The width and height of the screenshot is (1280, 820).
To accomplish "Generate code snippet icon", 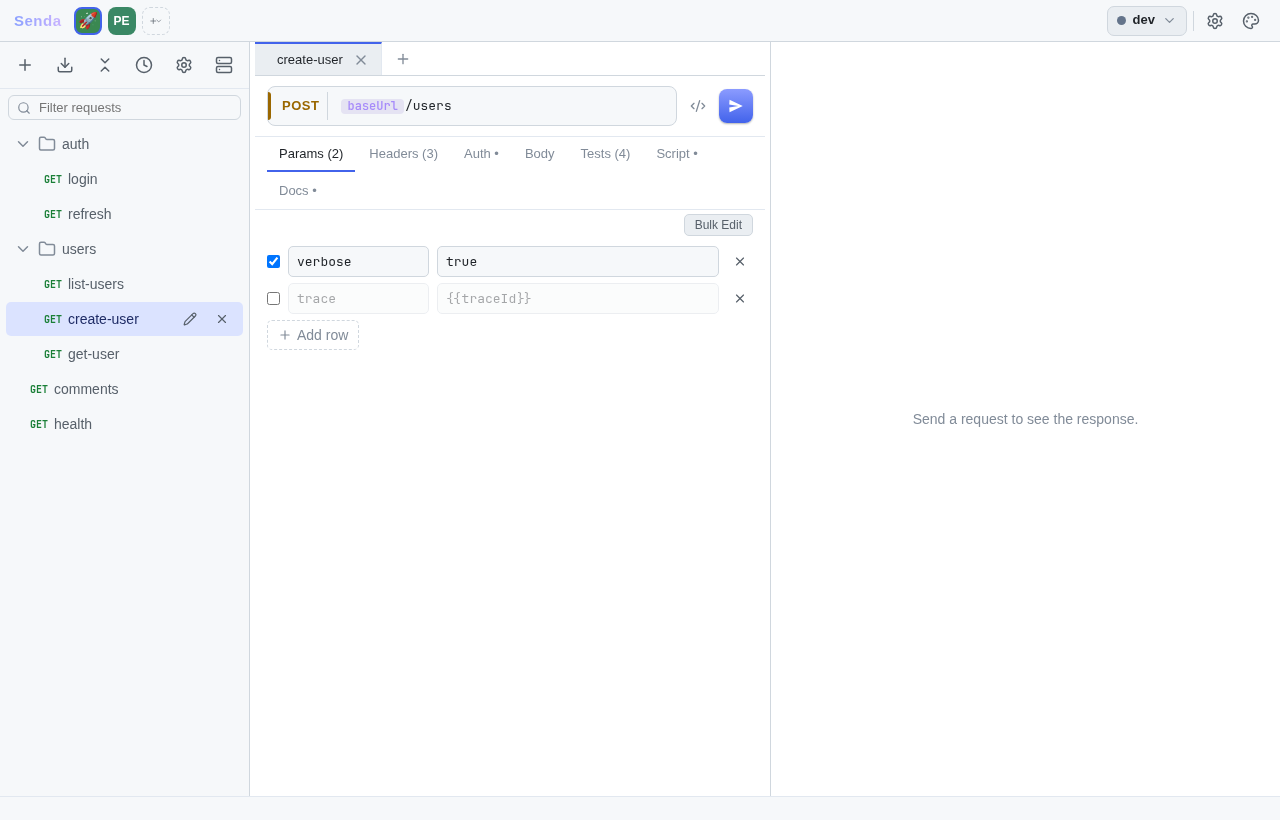I will 698,106.
